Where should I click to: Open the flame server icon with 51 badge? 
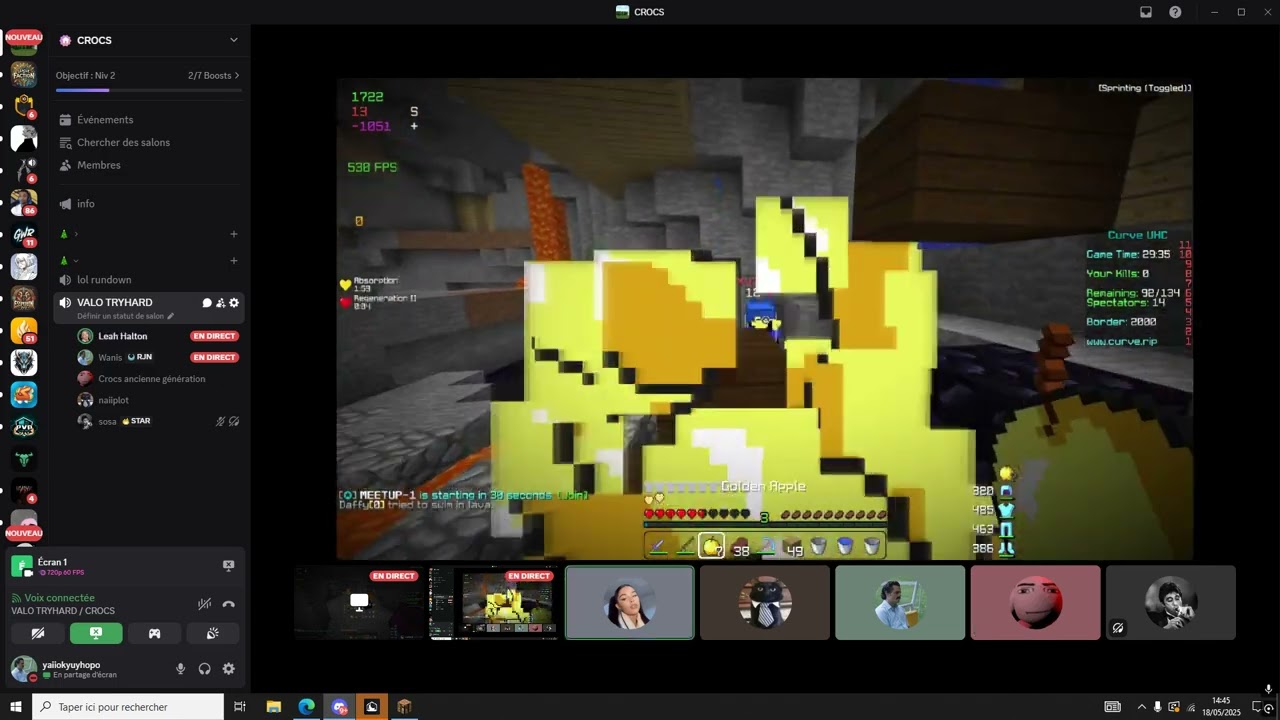(x=24, y=331)
